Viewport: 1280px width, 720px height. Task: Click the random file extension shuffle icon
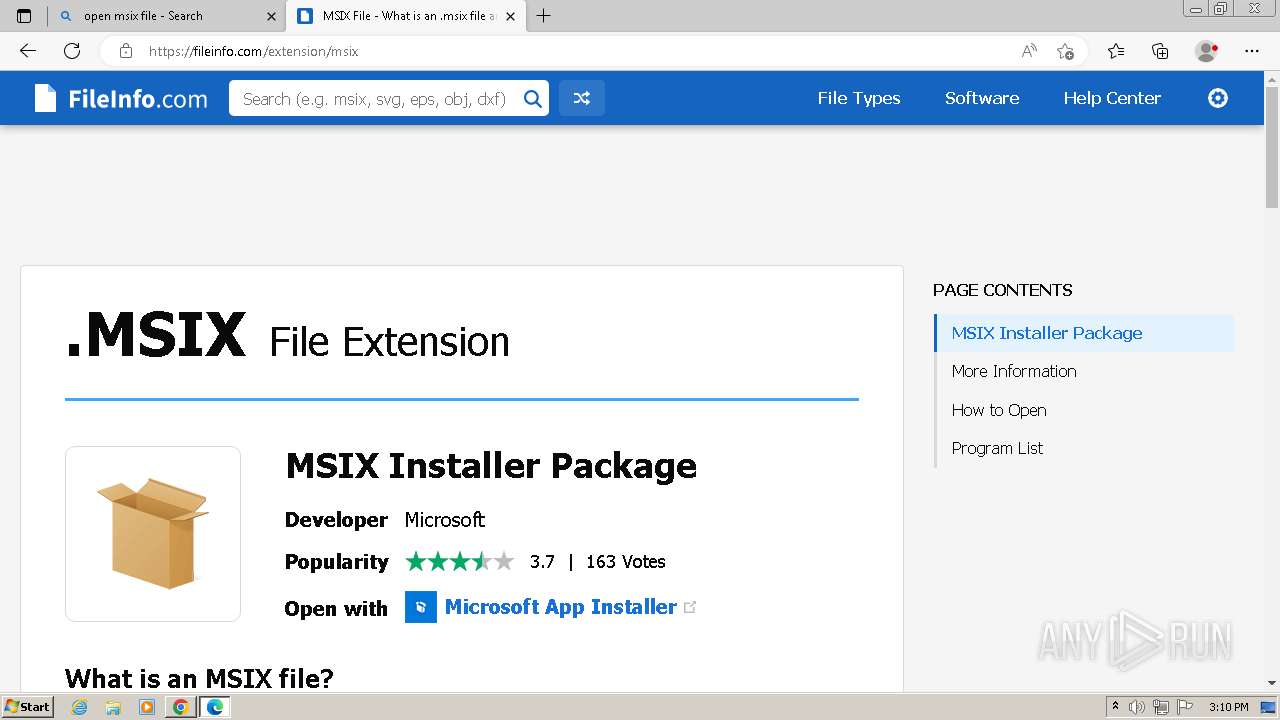[x=581, y=98]
